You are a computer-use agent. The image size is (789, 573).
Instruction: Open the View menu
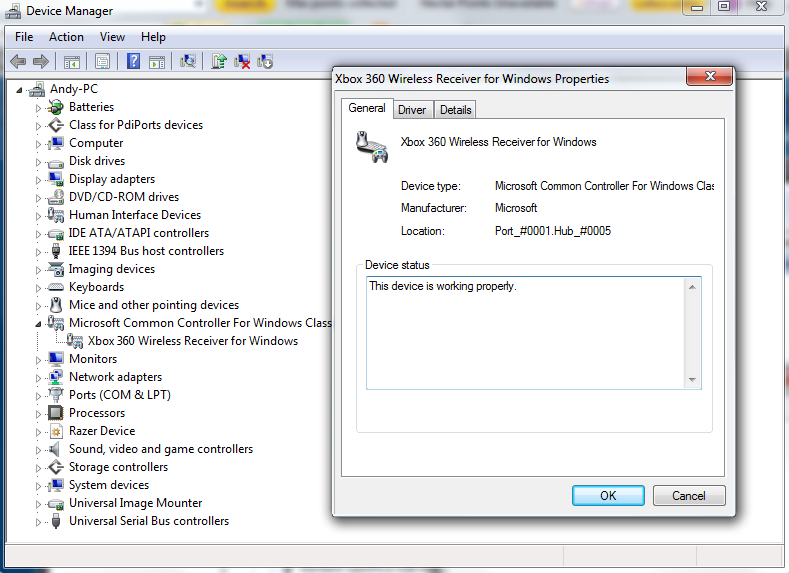click(112, 37)
